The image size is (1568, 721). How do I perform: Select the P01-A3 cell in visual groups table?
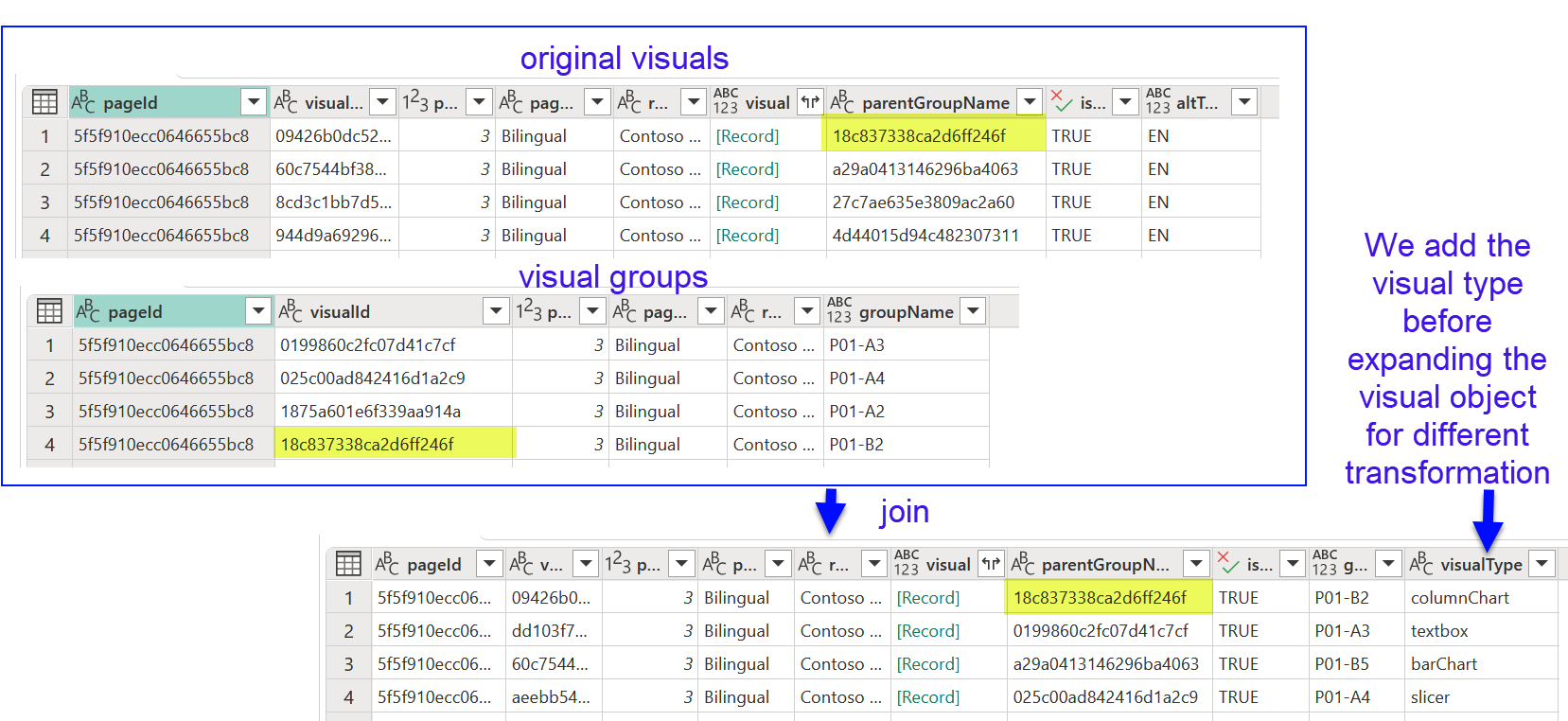click(x=857, y=345)
